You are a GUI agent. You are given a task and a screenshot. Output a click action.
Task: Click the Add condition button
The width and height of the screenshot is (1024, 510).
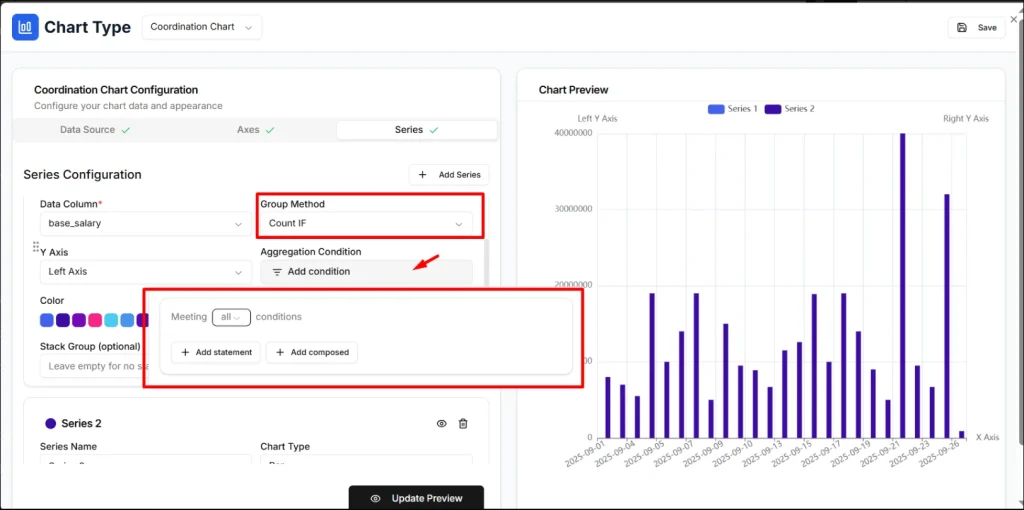[366, 272]
